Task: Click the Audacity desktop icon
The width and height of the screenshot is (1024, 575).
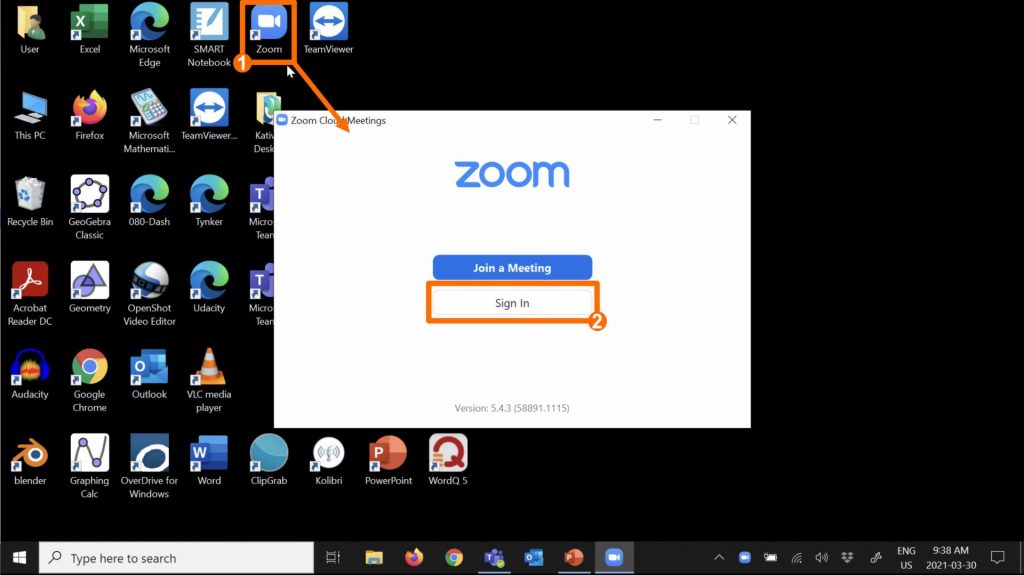Action: (x=30, y=373)
